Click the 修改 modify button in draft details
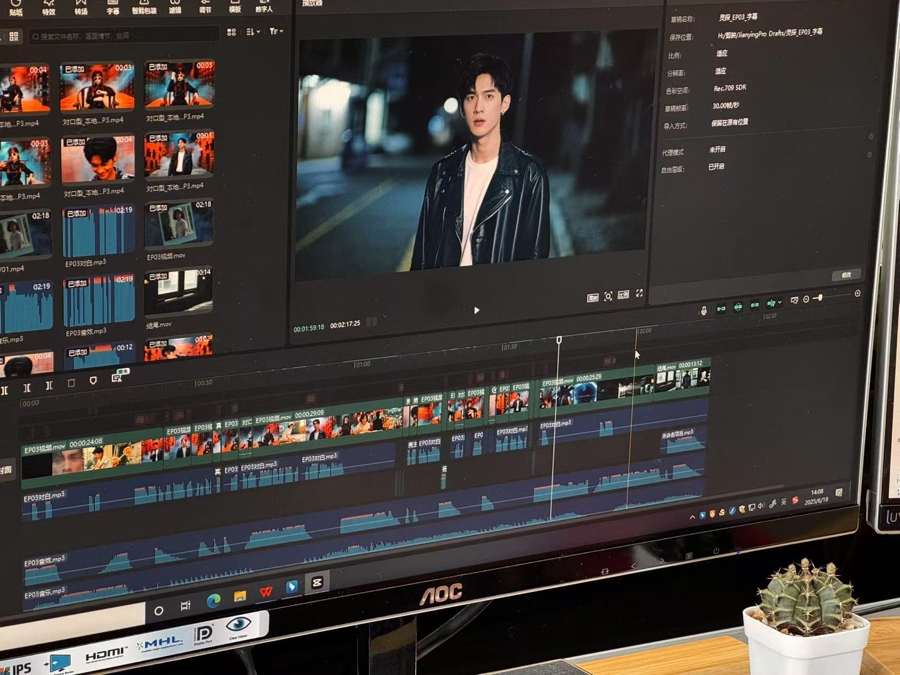Image resolution: width=900 pixels, height=675 pixels. point(846,275)
